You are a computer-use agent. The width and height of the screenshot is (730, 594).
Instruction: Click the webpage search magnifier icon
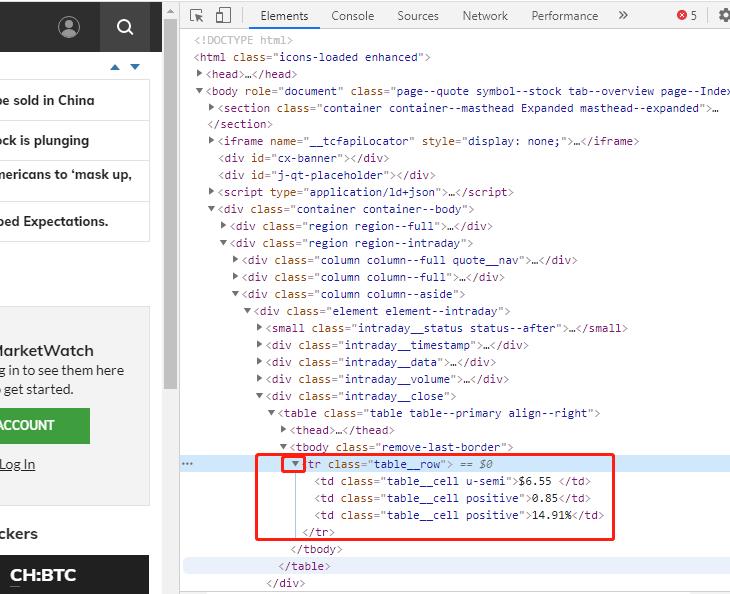(x=125, y=27)
